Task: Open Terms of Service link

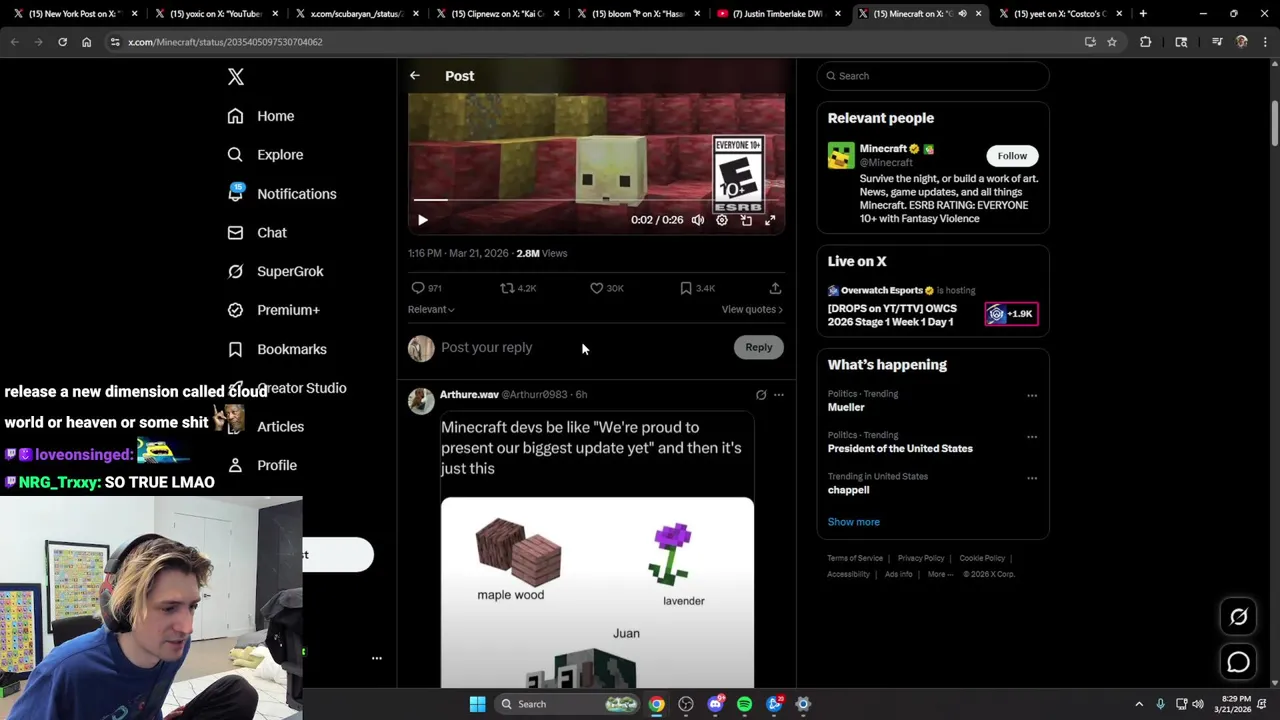Action: tap(855, 558)
